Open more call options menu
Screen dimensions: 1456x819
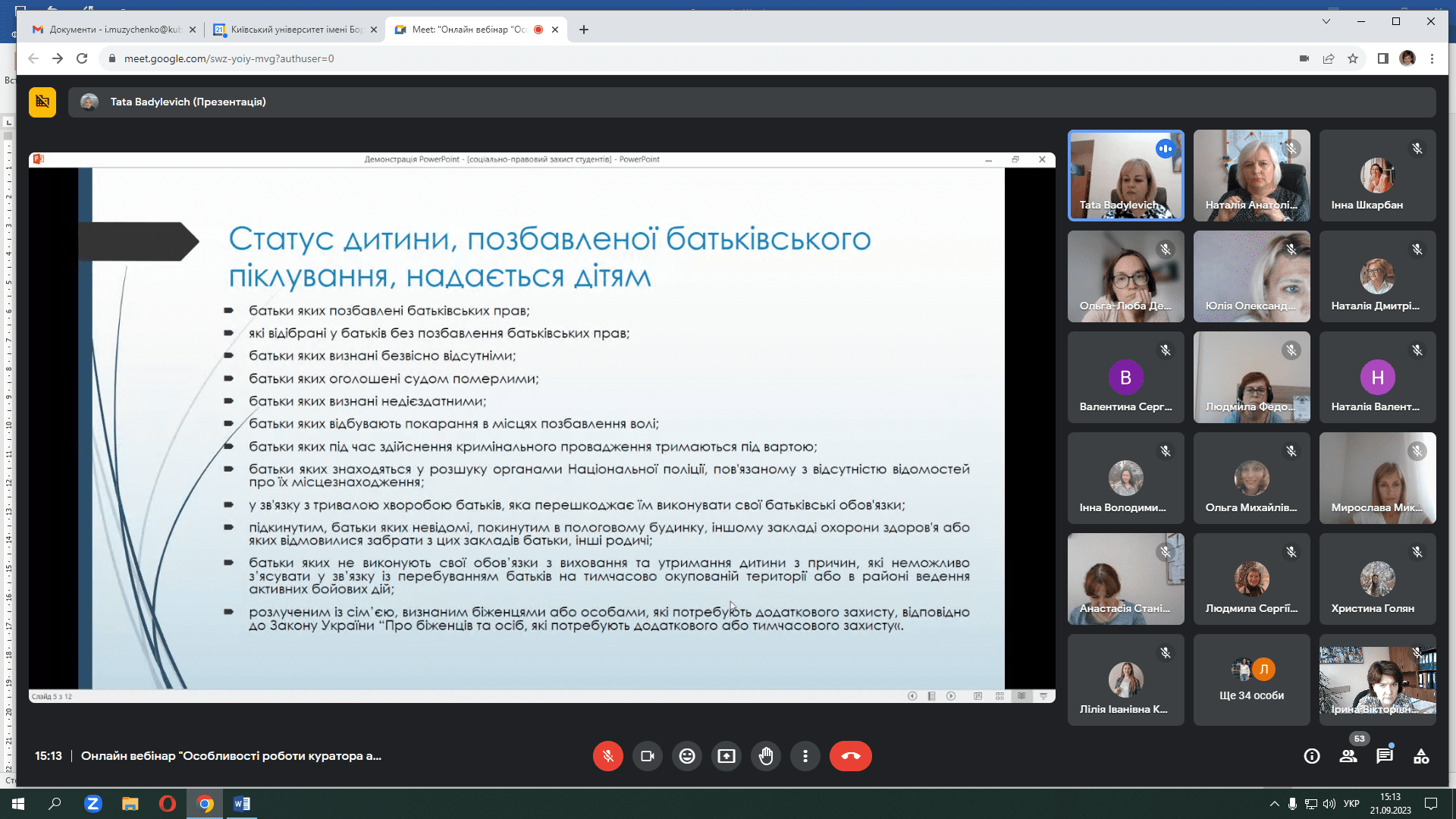(805, 756)
